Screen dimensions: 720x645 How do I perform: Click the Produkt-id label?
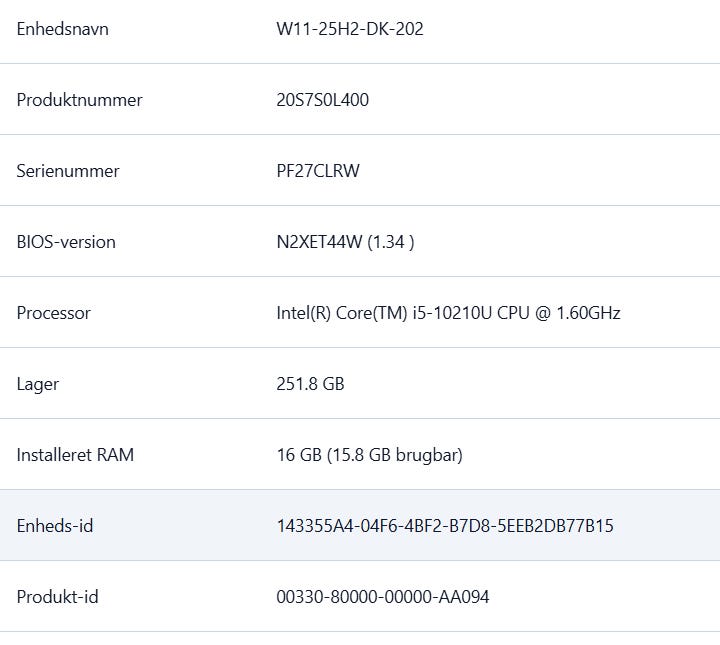(57, 597)
